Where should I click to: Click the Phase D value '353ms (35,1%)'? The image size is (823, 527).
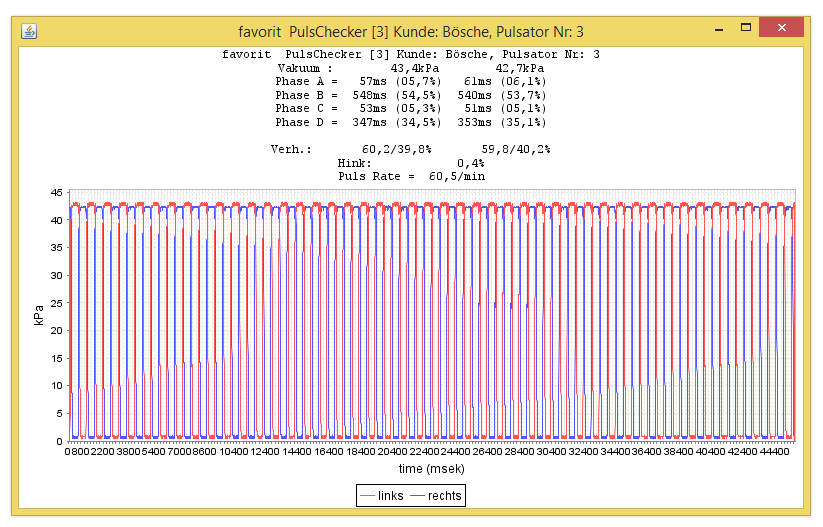point(502,122)
